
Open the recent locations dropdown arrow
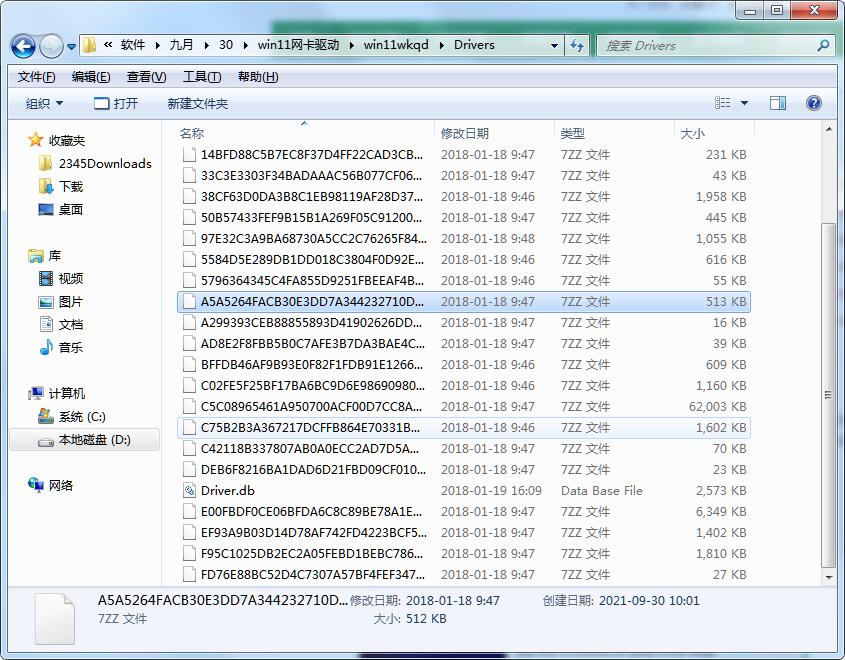(x=71, y=47)
